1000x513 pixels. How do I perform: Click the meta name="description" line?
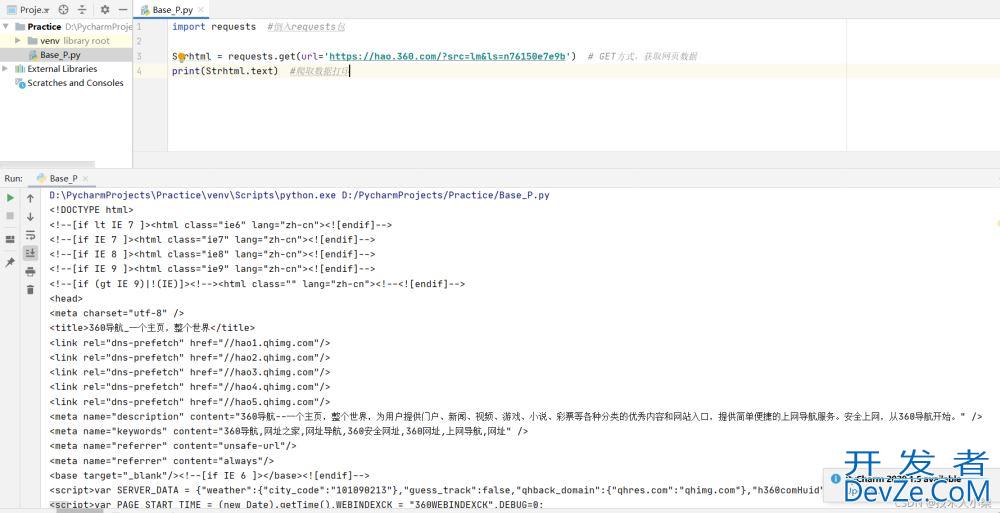[516, 417]
